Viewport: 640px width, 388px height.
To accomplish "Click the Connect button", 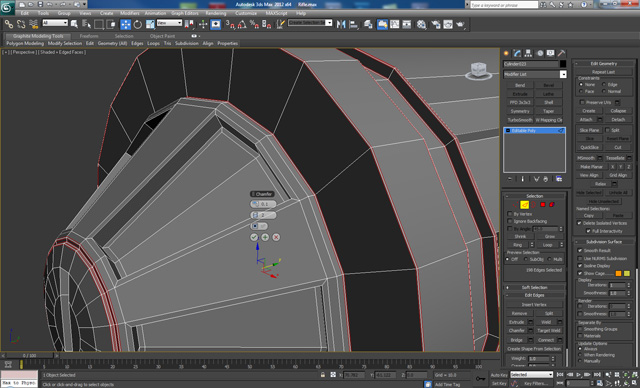I will [546, 340].
